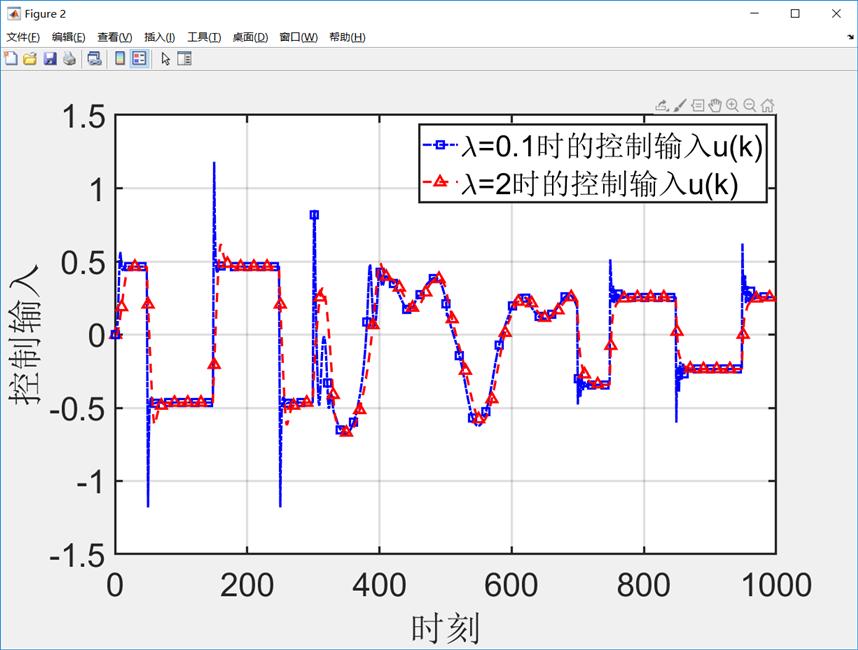Open the 工具(T) menu
Screen dimensions: 858x650
click(x=204, y=37)
